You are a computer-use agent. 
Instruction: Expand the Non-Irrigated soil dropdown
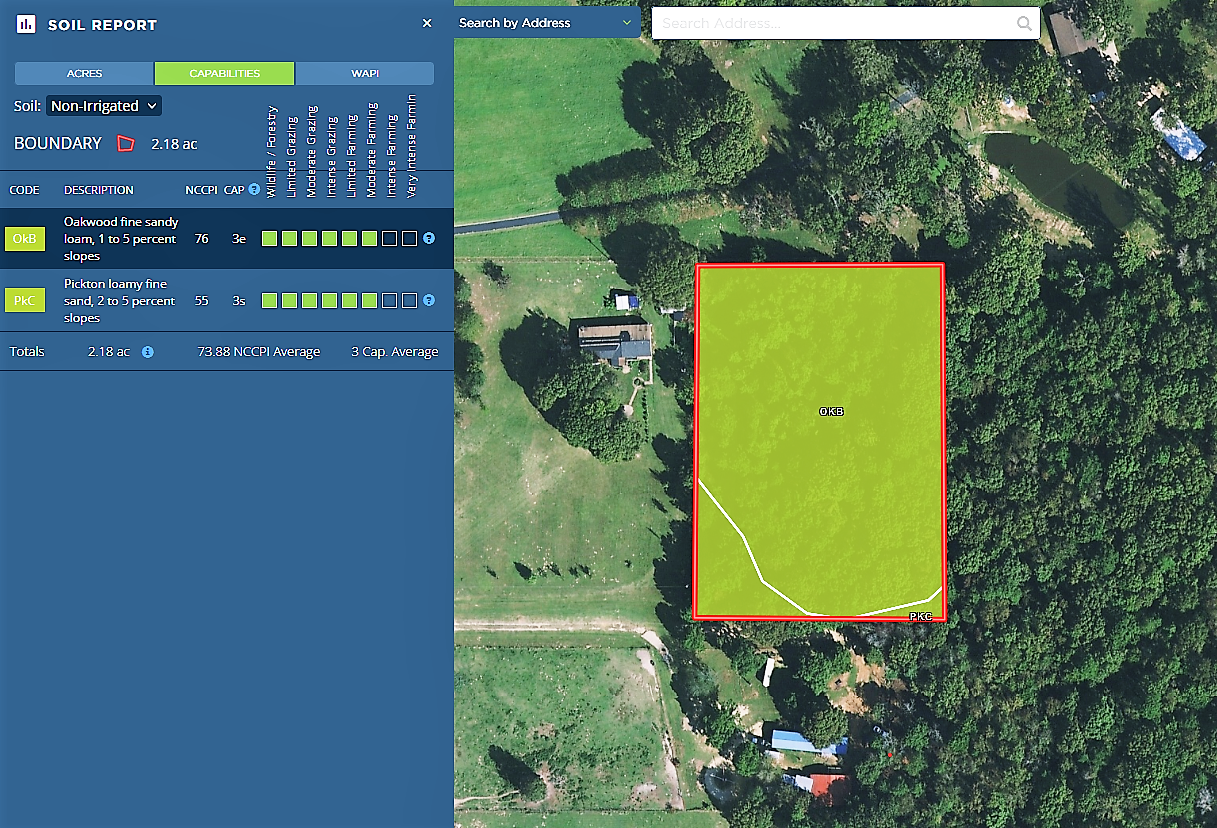tap(104, 106)
